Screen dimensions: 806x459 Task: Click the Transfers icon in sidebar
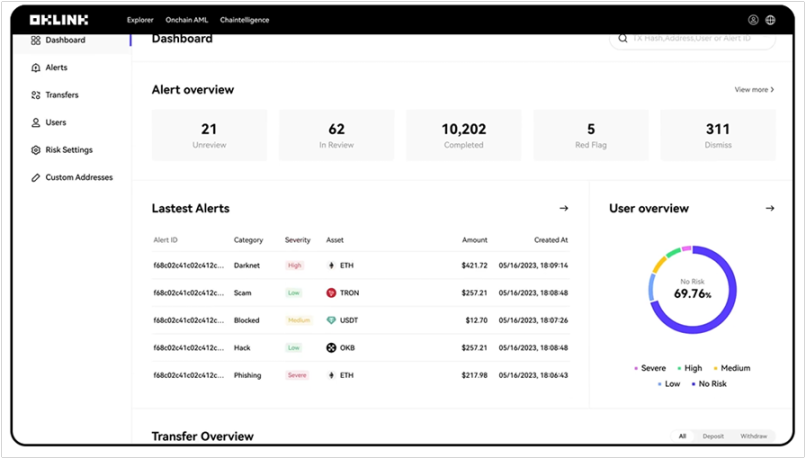[x=35, y=95]
